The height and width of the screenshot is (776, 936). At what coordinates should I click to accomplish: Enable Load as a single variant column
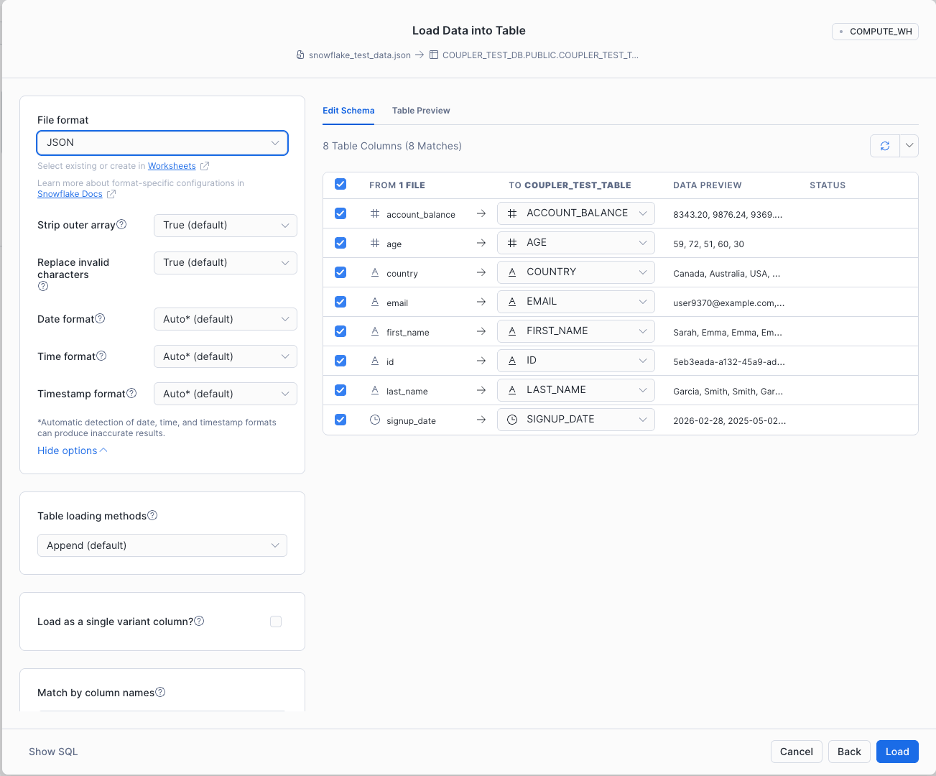276,621
